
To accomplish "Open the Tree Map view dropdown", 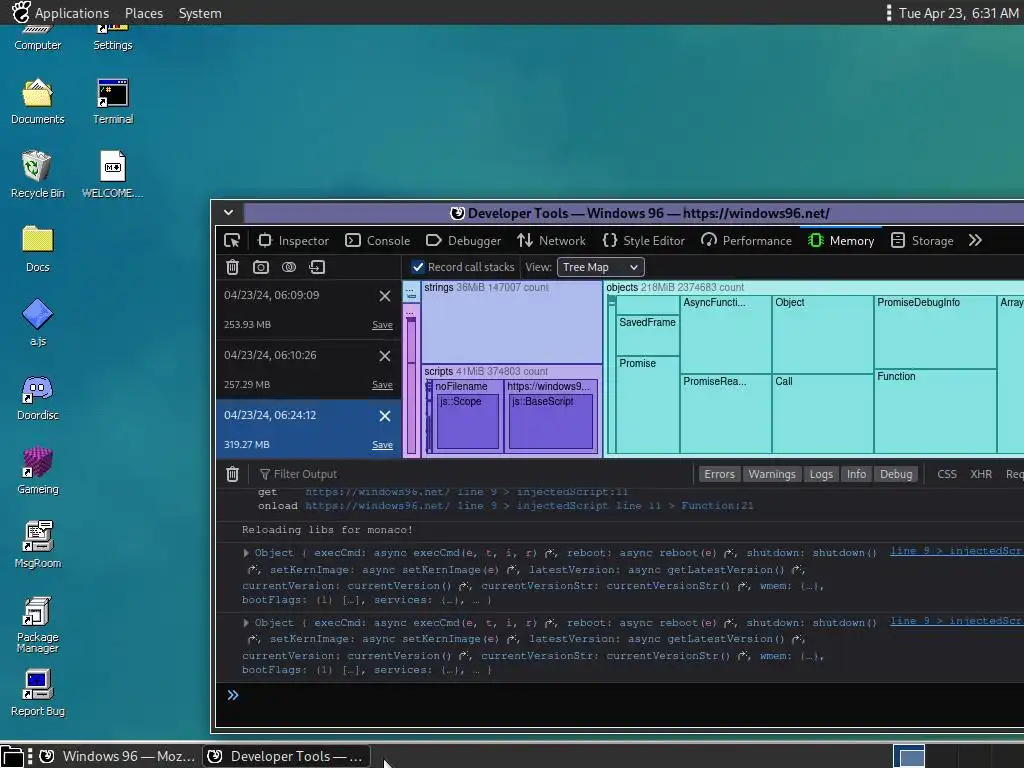I will tap(600, 267).
